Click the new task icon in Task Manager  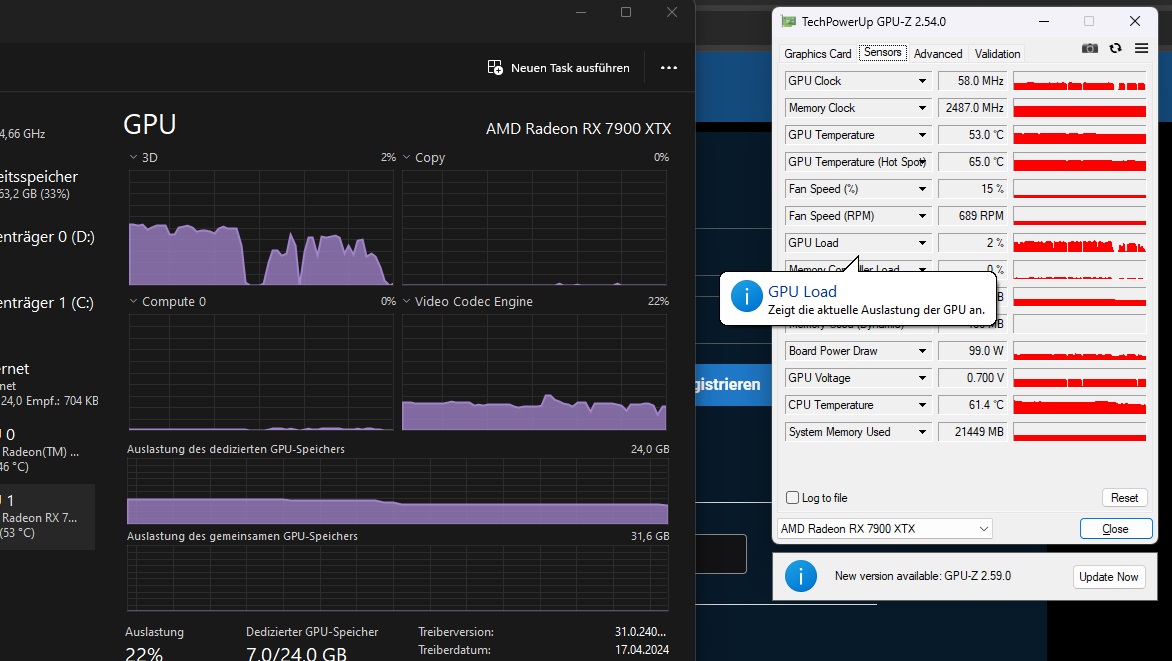(x=495, y=67)
